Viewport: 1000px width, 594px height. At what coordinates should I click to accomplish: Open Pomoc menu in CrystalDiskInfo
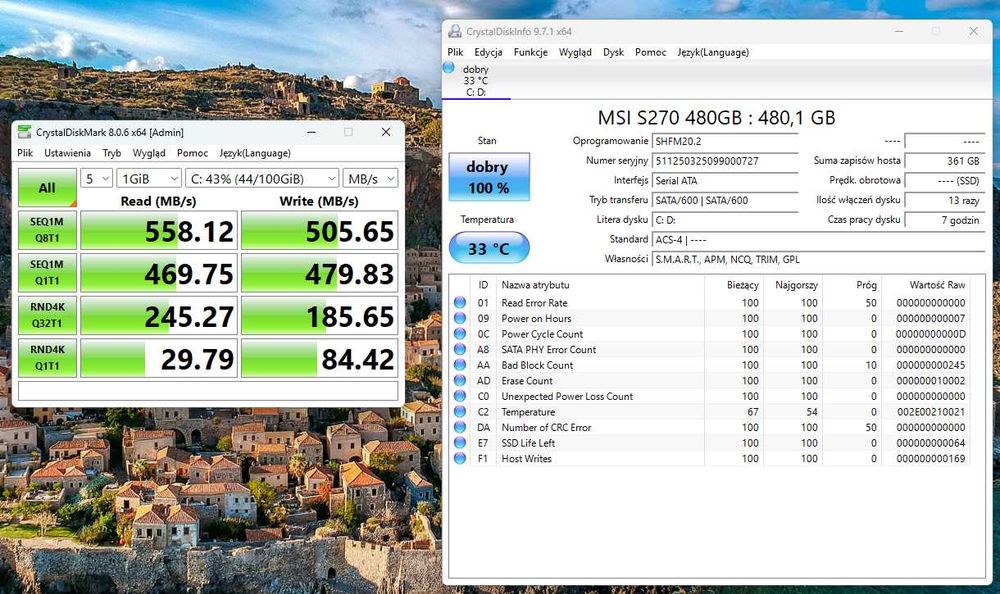(651, 52)
